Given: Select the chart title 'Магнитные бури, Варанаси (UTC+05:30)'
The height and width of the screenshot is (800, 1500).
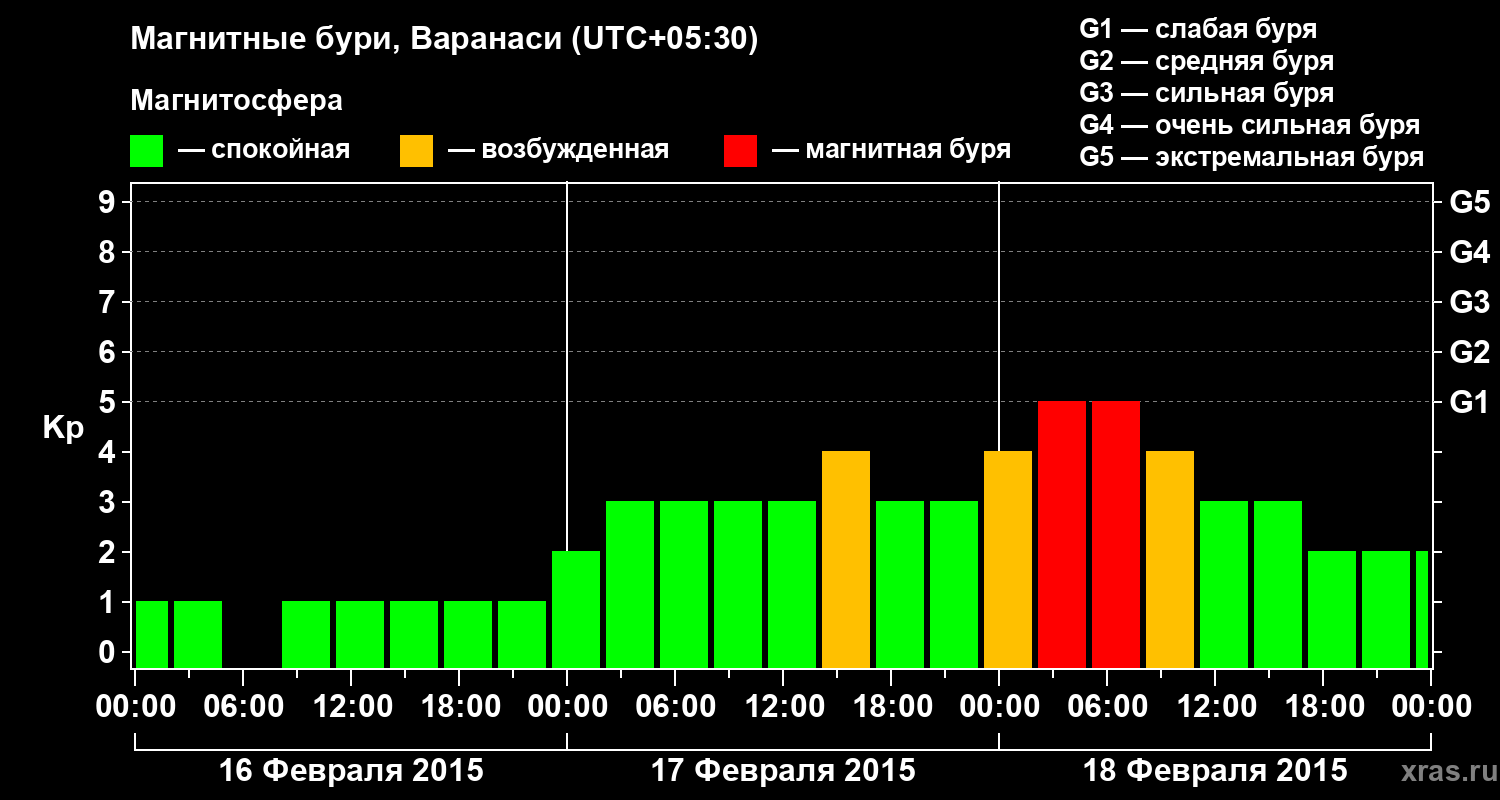Looking at the screenshot, I should pos(444,40).
